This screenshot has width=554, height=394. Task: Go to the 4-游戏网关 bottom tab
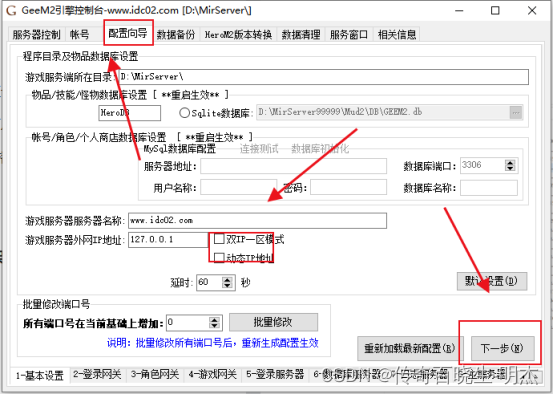point(212,375)
